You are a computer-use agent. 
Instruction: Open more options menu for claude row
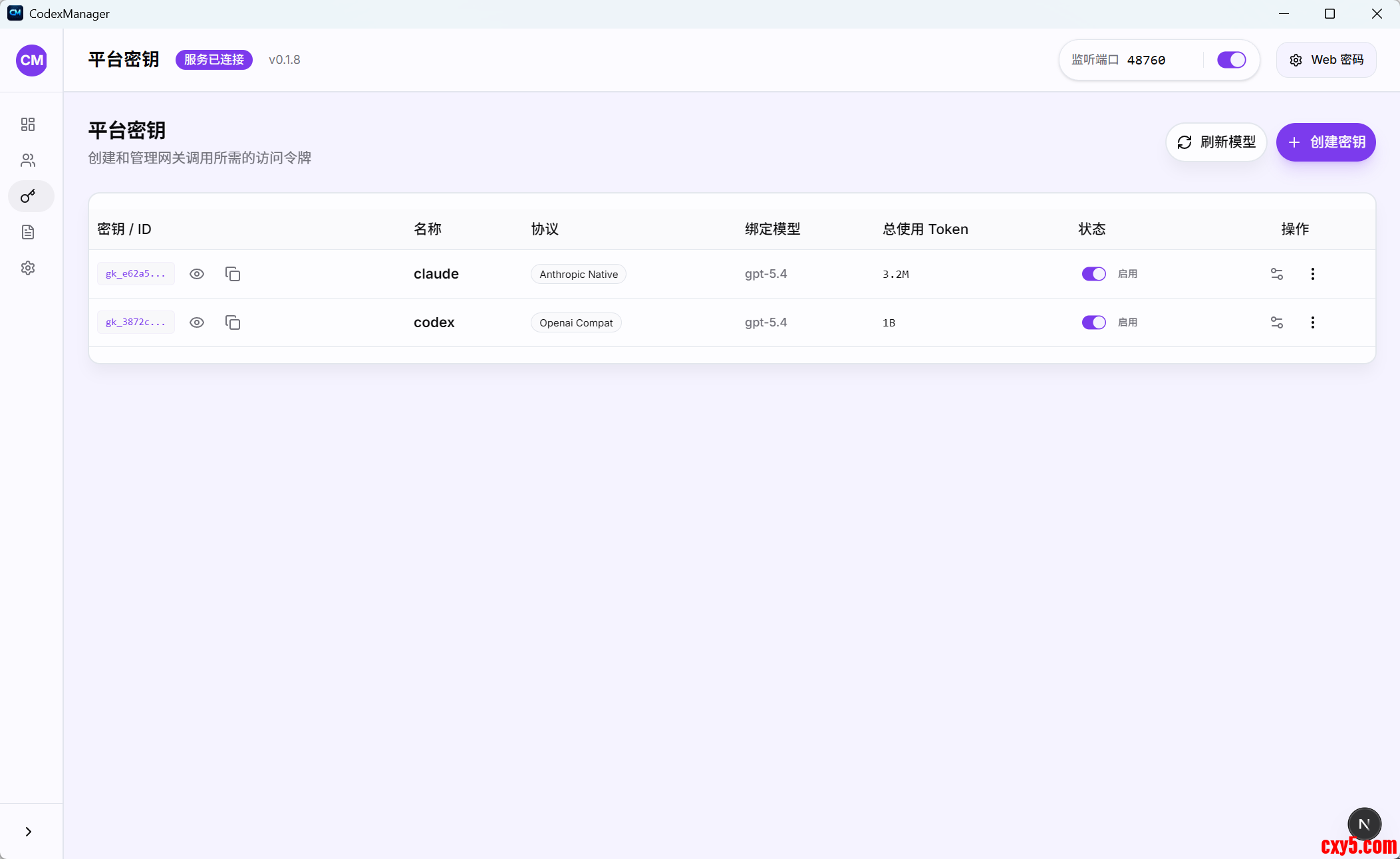[1312, 274]
